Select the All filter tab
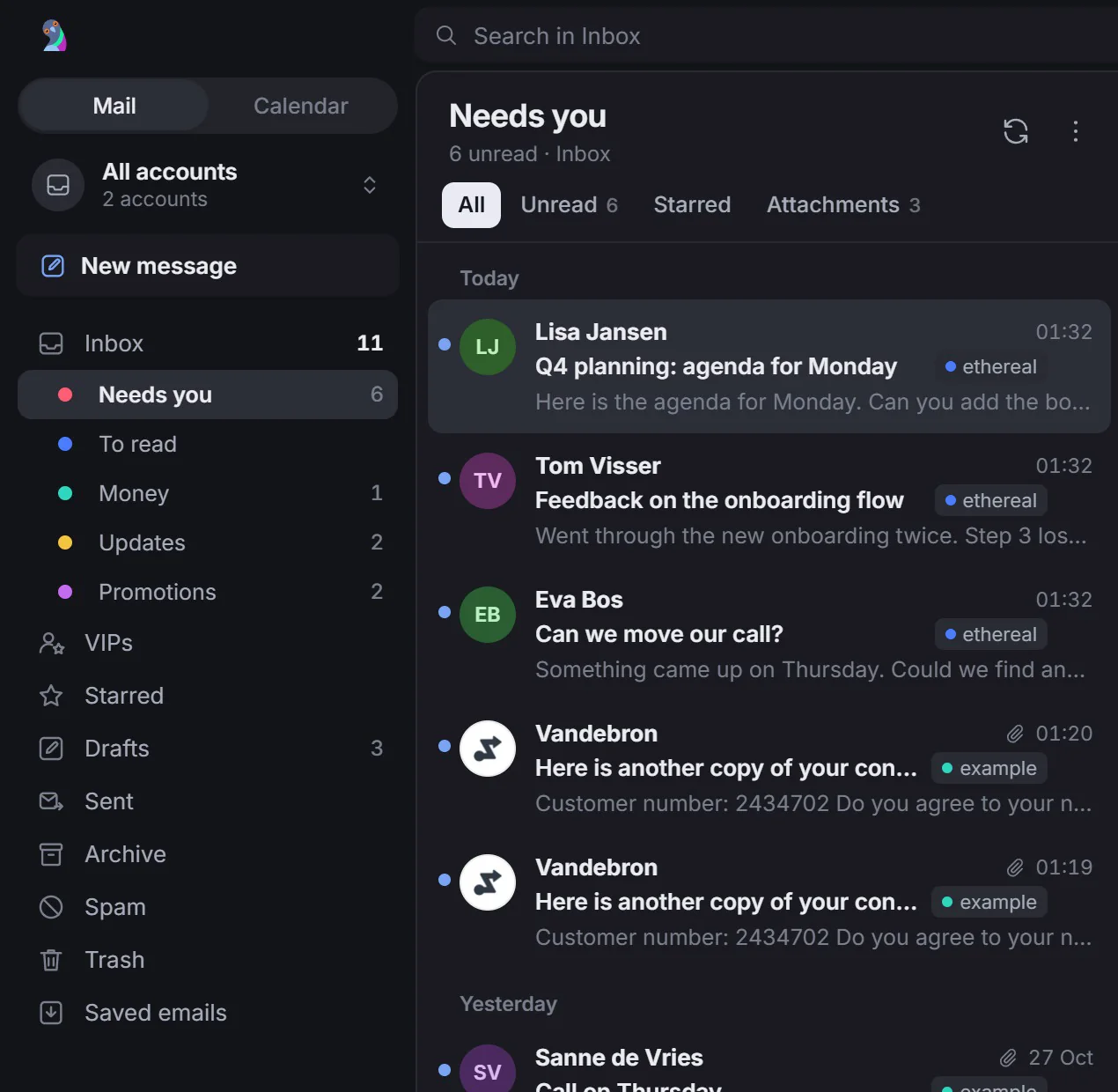 (x=471, y=205)
